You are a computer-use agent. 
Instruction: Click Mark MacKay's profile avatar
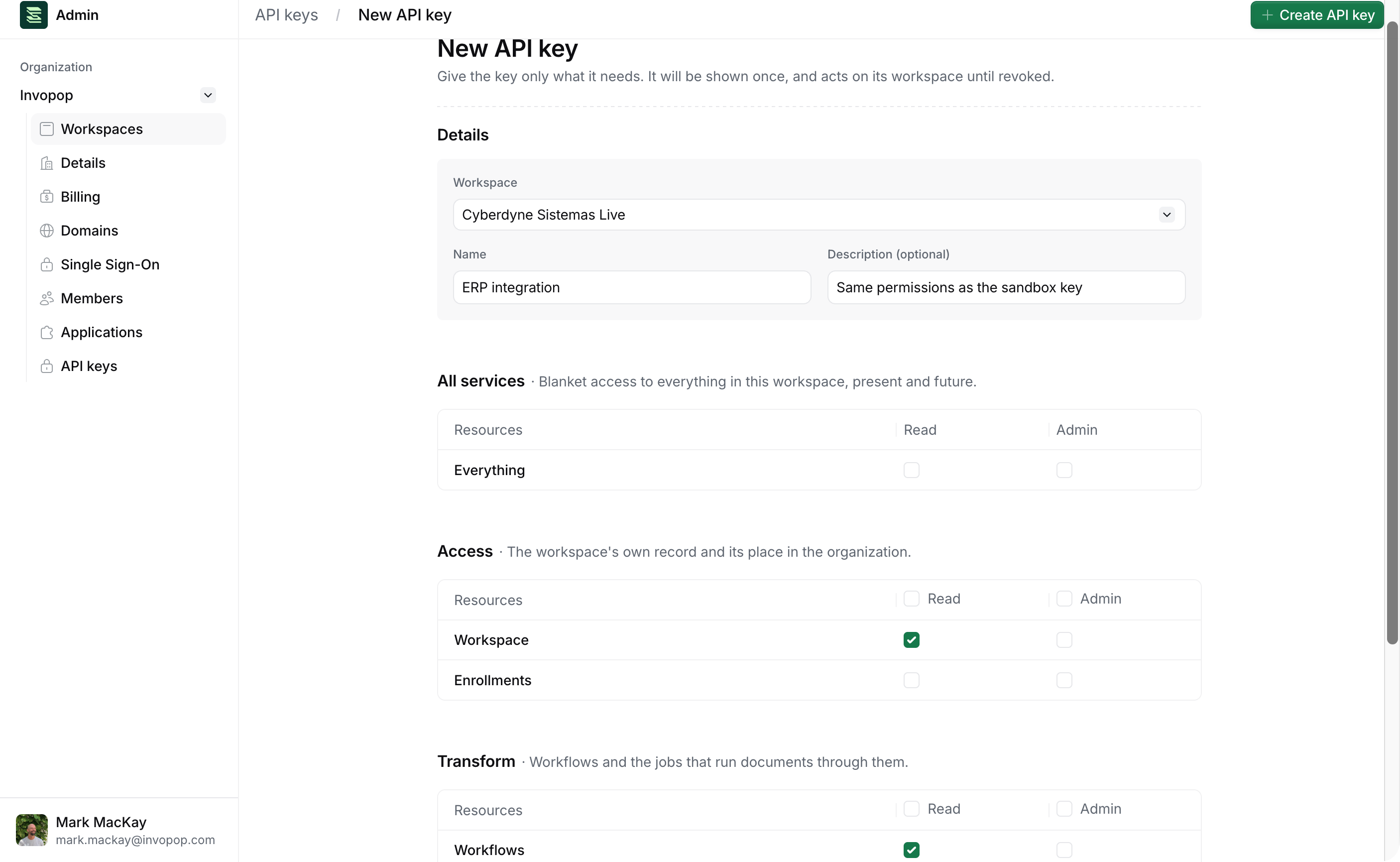[32, 830]
